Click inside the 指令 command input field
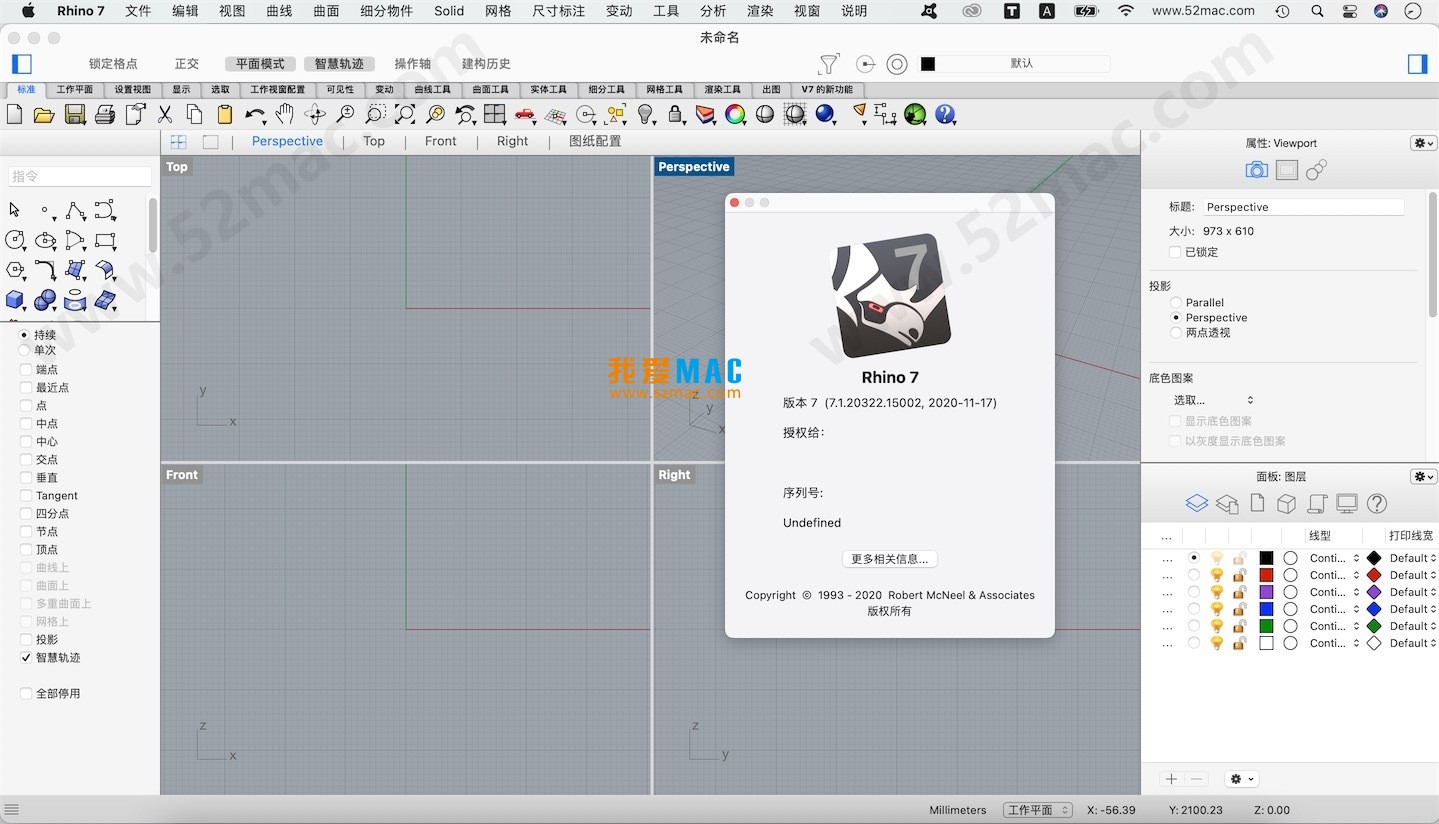This screenshot has width=1439, height=824. tap(80, 176)
